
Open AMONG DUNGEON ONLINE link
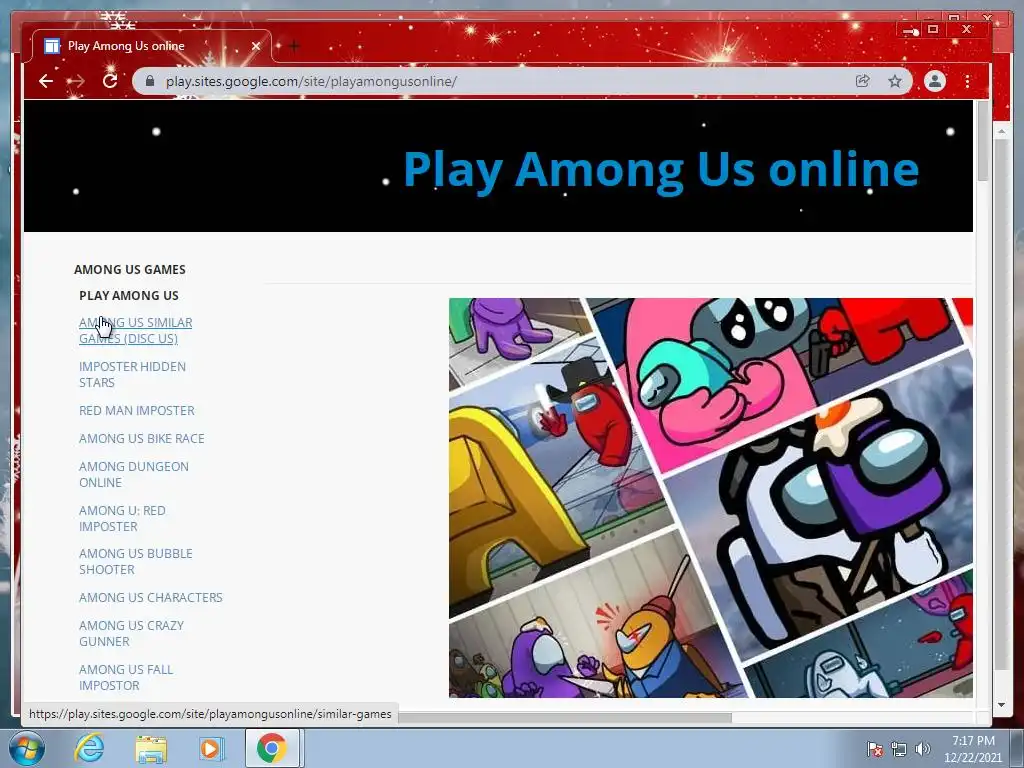(x=133, y=474)
